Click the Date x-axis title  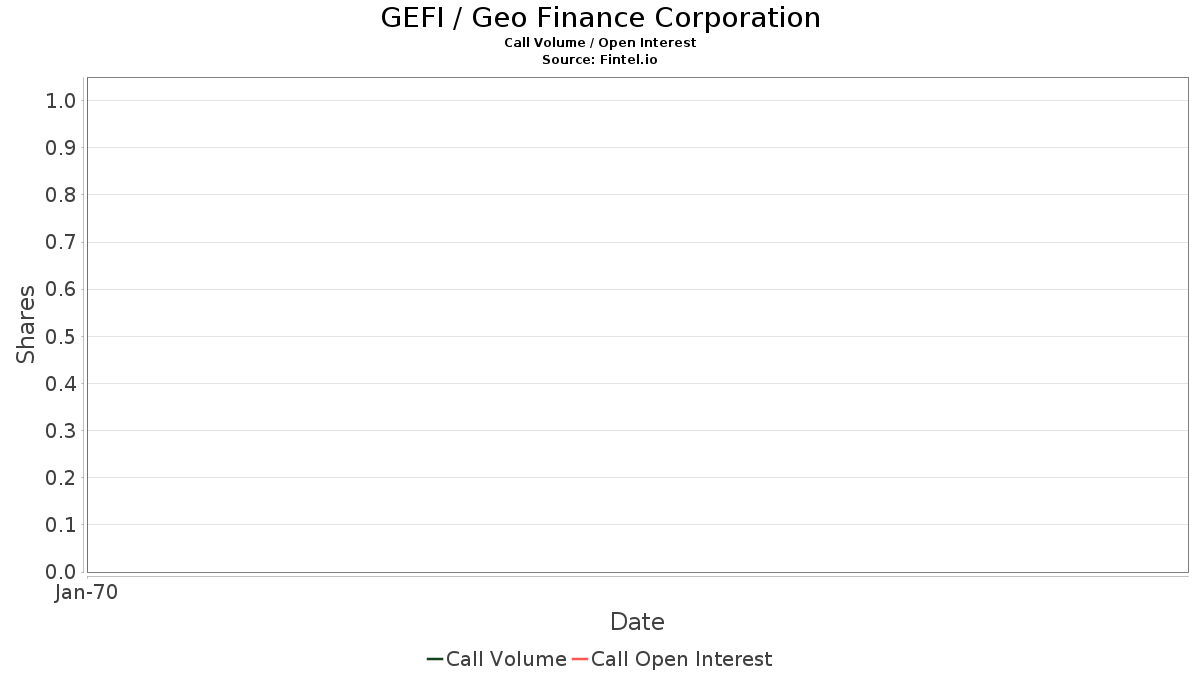pos(637,622)
